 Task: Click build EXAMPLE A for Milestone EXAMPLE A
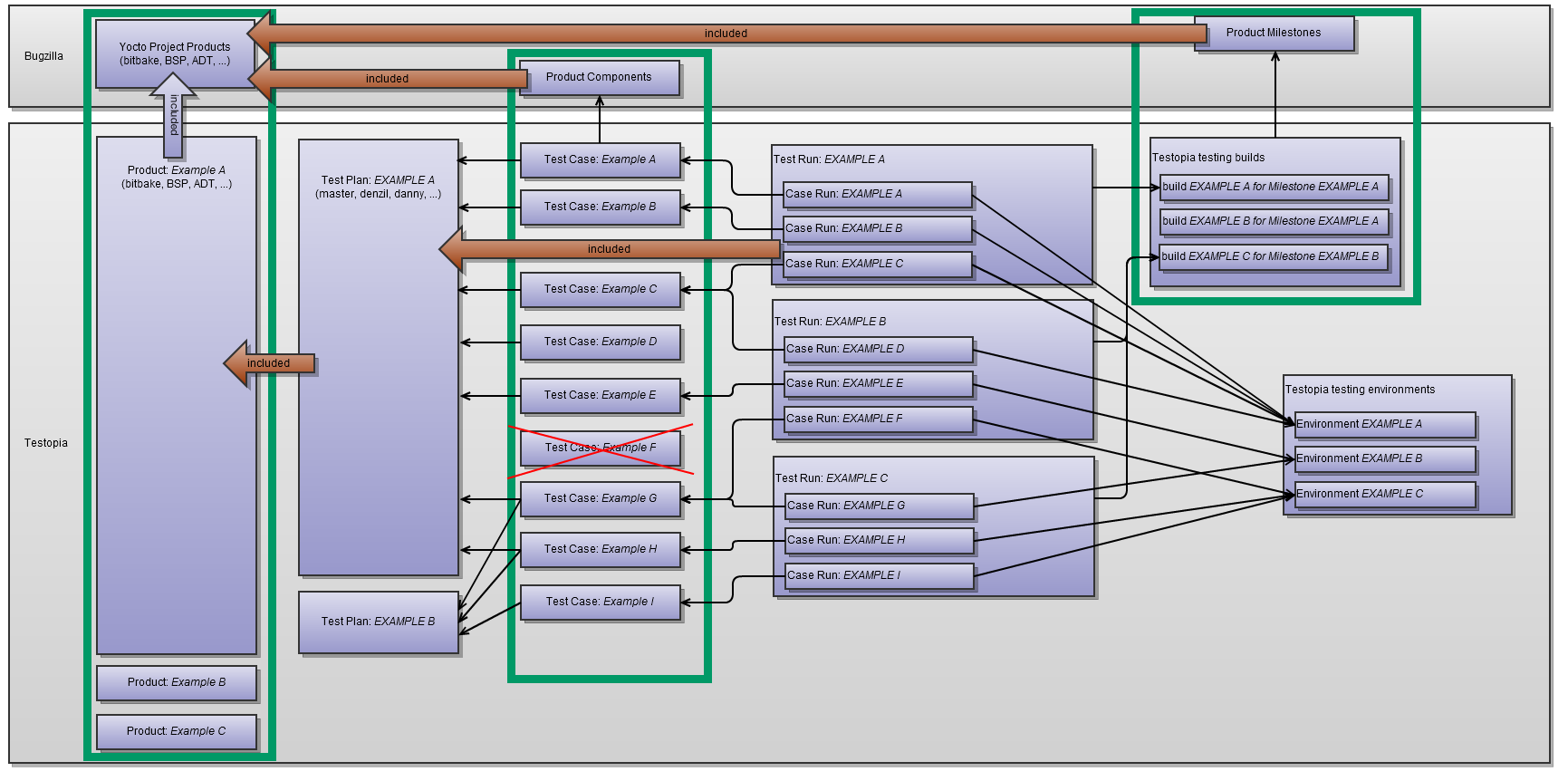[1273, 188]
